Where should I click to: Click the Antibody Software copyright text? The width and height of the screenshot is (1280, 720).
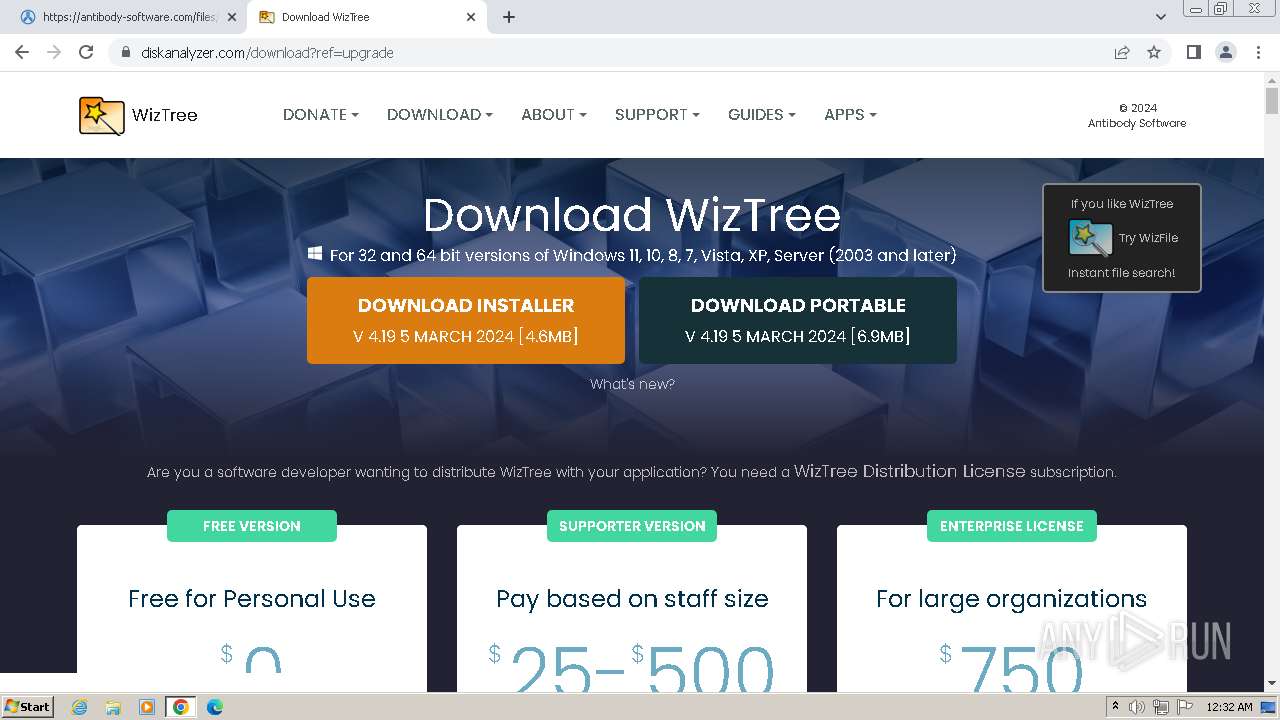tap(1137, 116)
